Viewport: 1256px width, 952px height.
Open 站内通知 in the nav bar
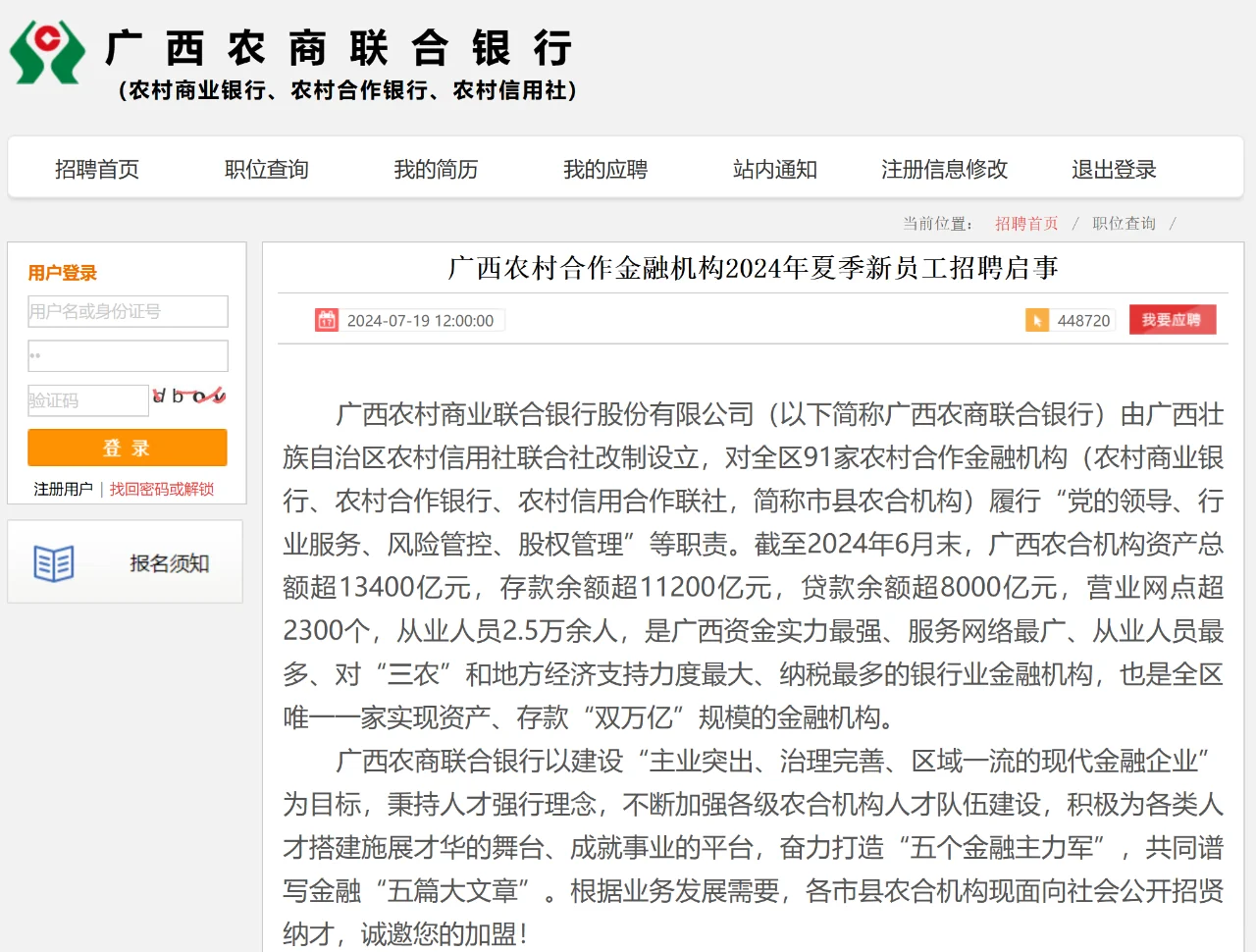(775, 170)
